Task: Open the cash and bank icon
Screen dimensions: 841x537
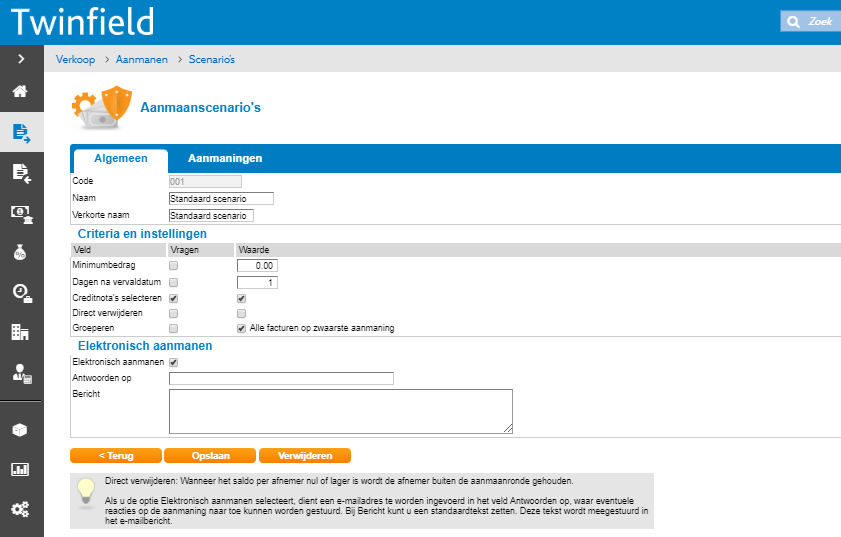Action: (21, 212)
